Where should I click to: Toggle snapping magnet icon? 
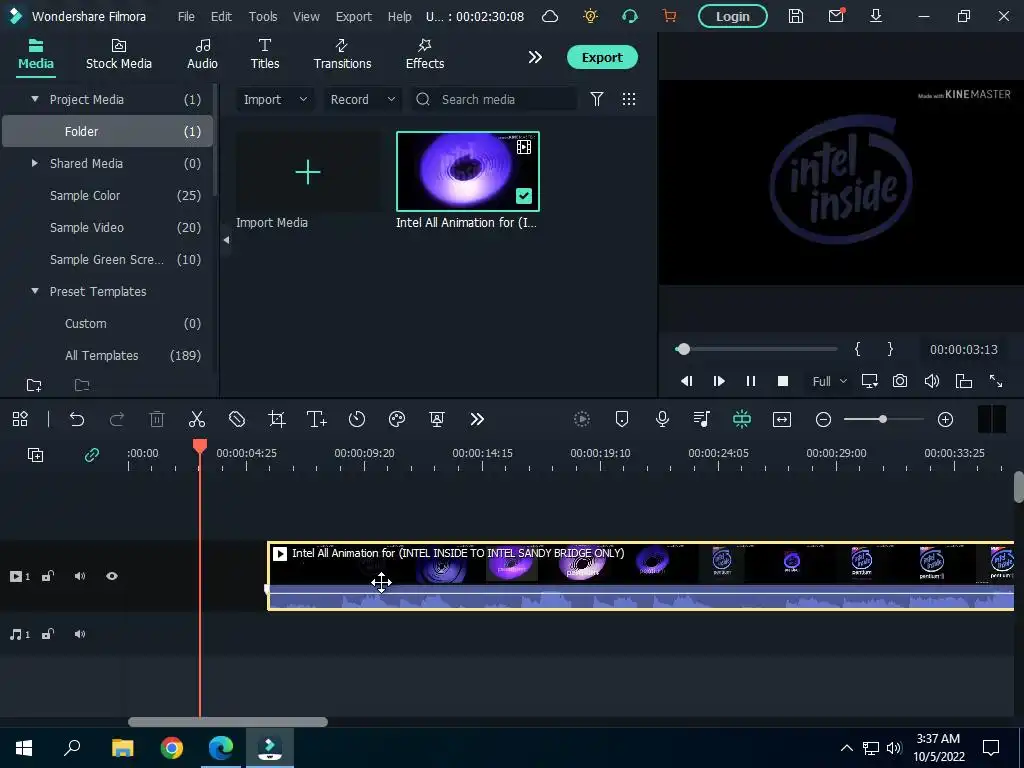[x=742, y=419]
